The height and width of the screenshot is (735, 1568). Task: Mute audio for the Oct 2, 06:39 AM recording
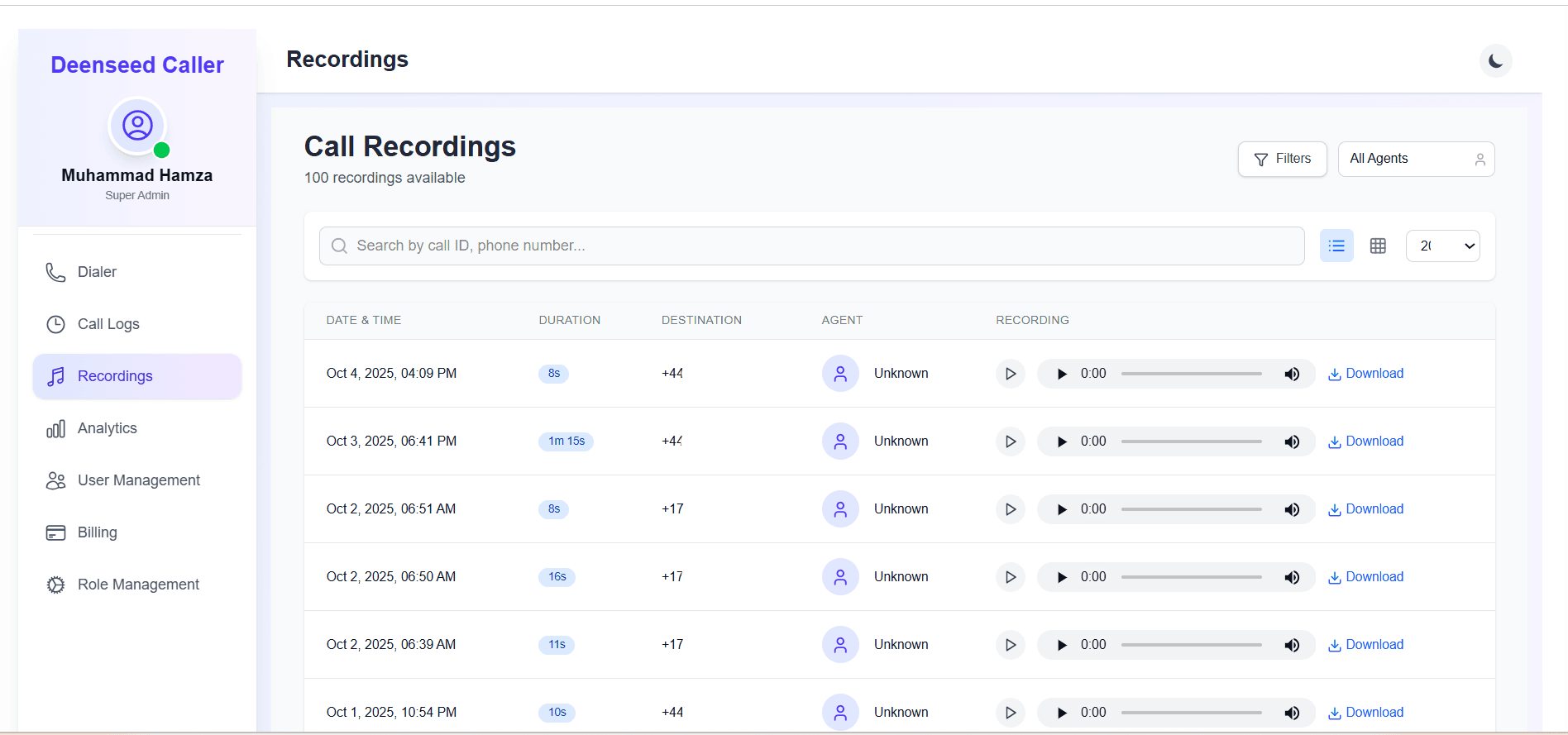(1292, 645)
